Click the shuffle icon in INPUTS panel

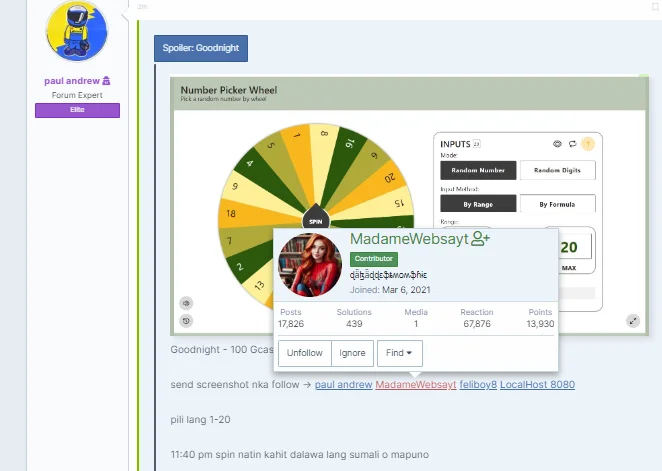572,144
